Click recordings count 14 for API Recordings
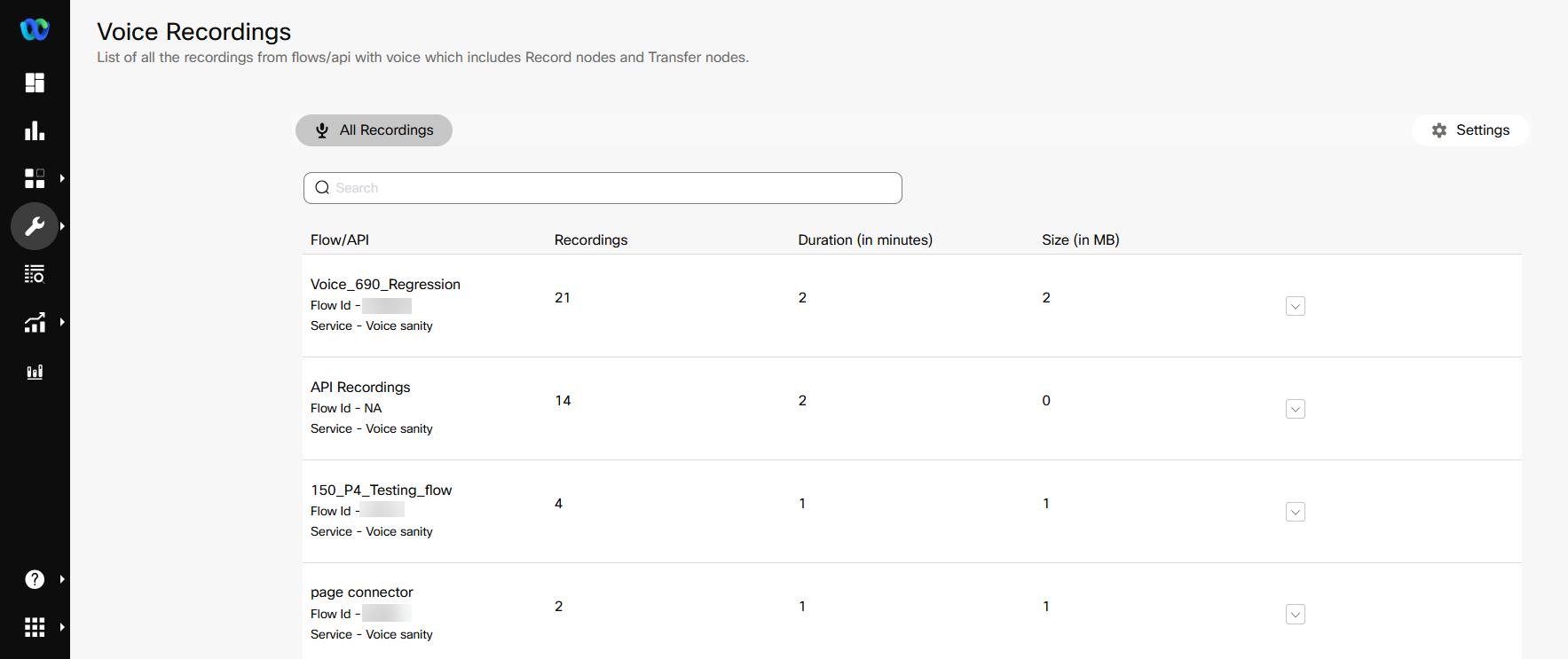1568x659 pixels. click(x=563, y=401)
